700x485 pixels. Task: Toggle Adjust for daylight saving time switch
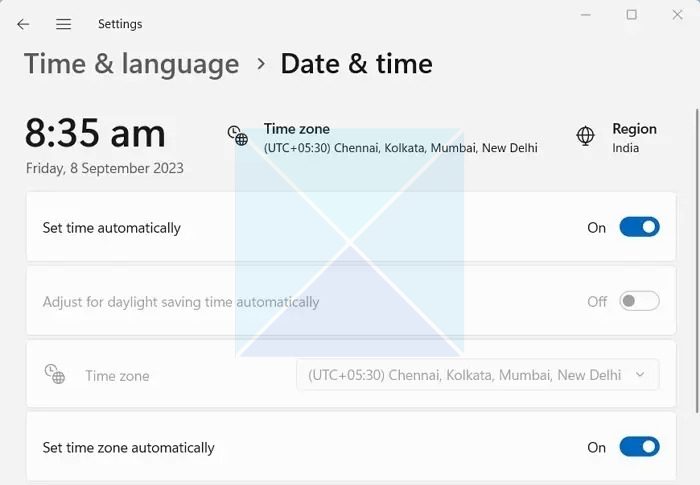pos(639,301)
